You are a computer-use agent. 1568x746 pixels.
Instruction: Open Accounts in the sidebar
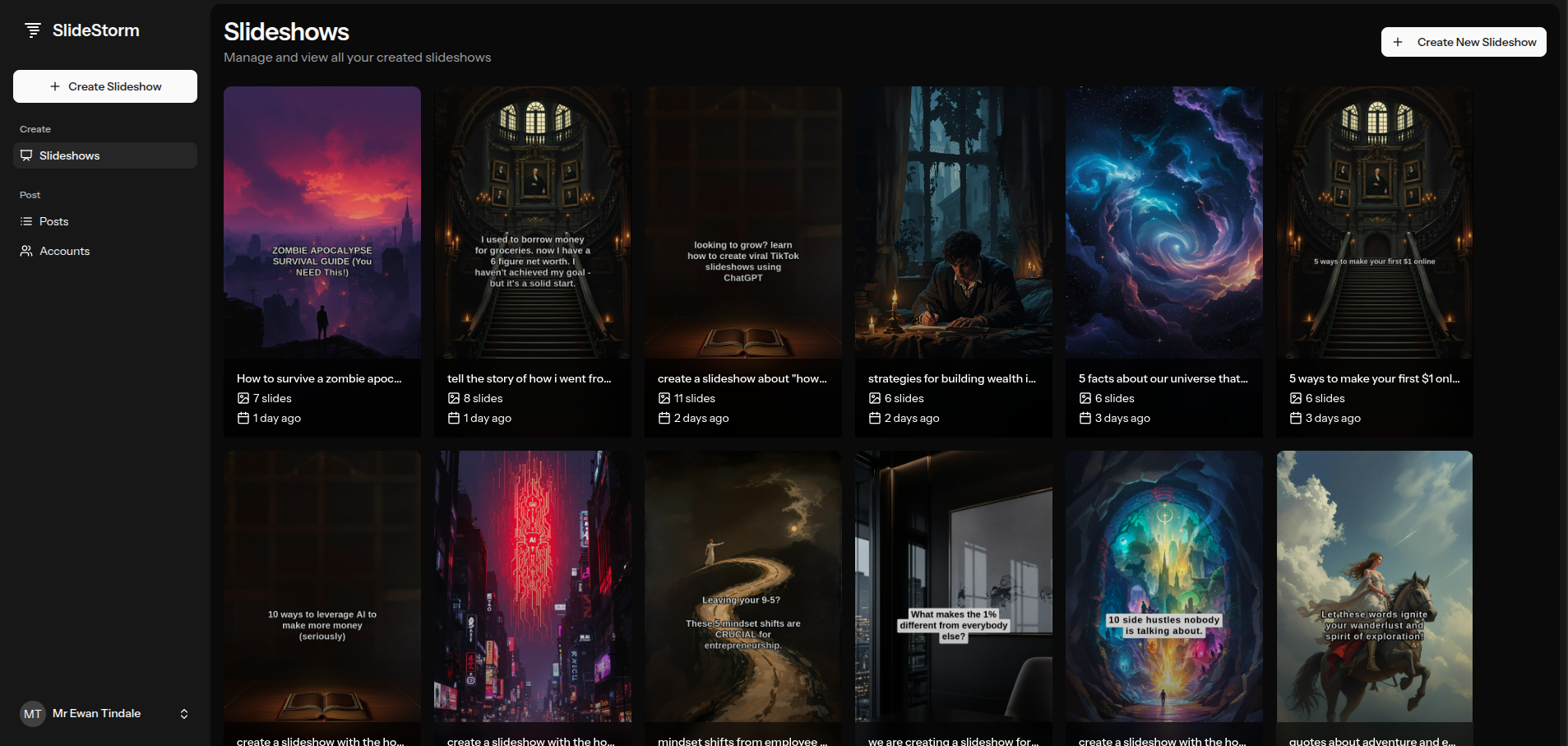pos(105,251)
